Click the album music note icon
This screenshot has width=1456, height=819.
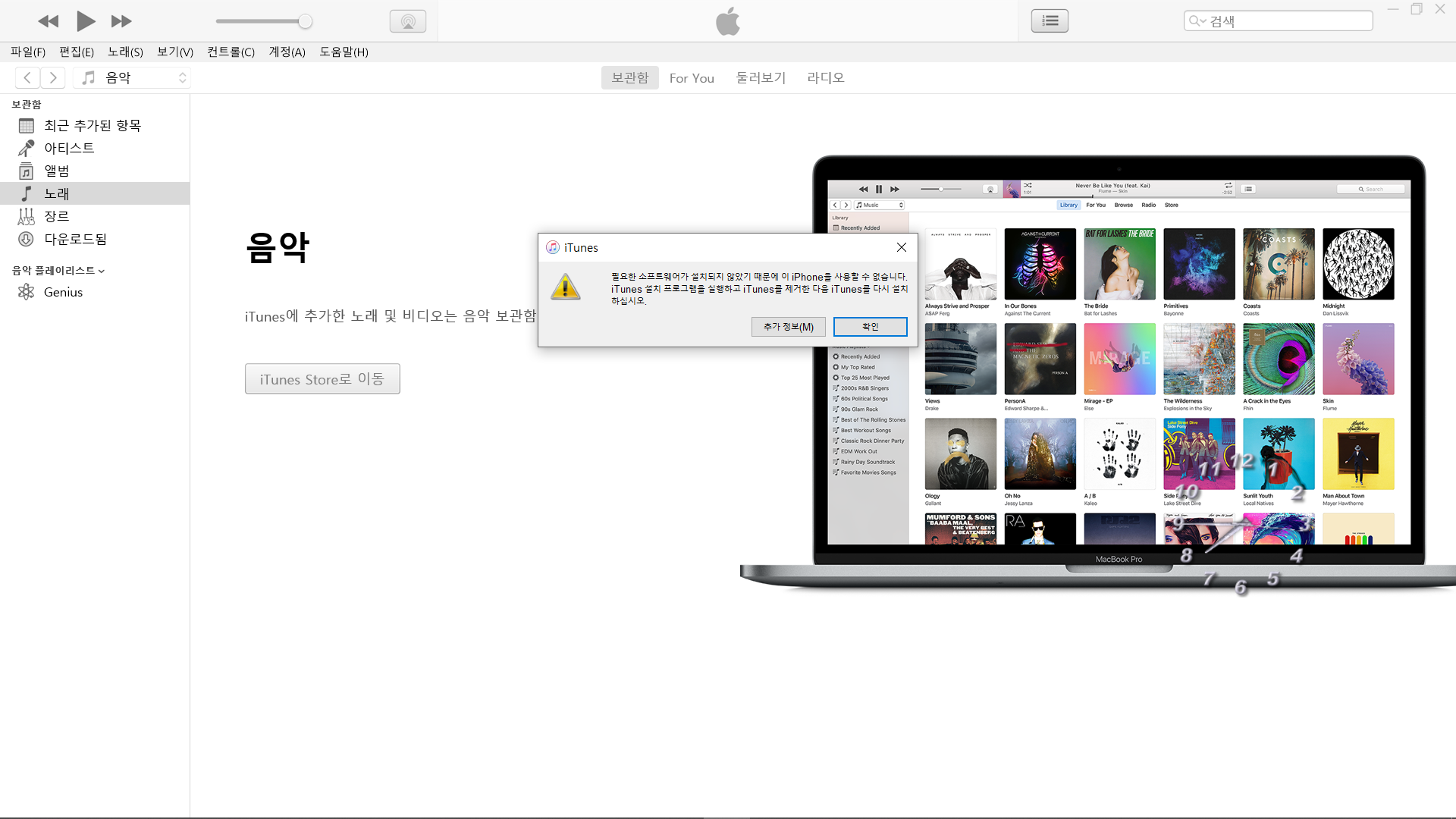26,171
